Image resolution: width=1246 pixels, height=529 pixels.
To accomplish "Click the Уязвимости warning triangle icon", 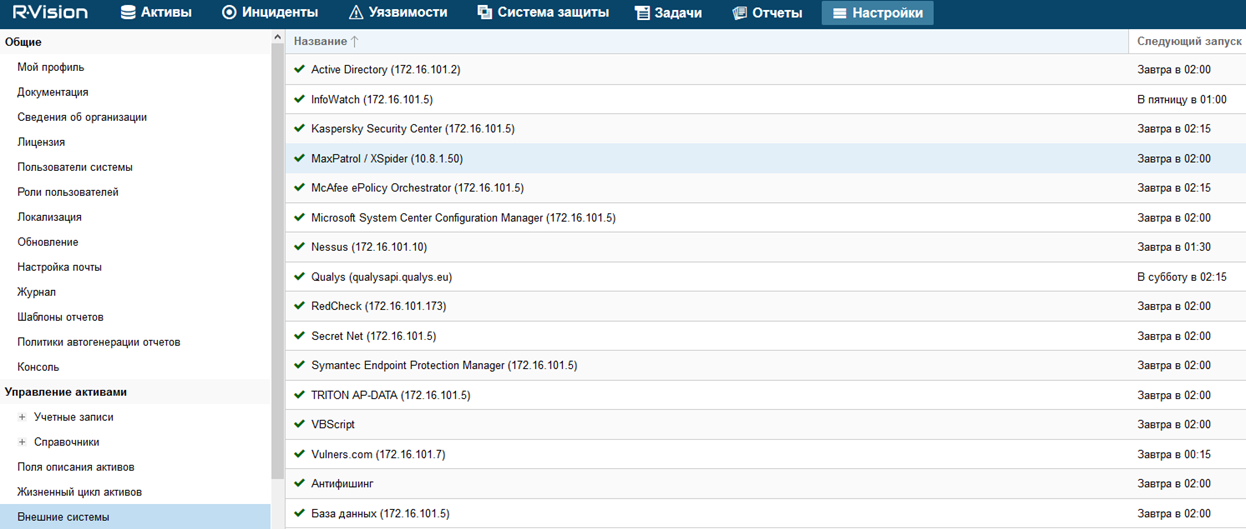I will 356,13.
